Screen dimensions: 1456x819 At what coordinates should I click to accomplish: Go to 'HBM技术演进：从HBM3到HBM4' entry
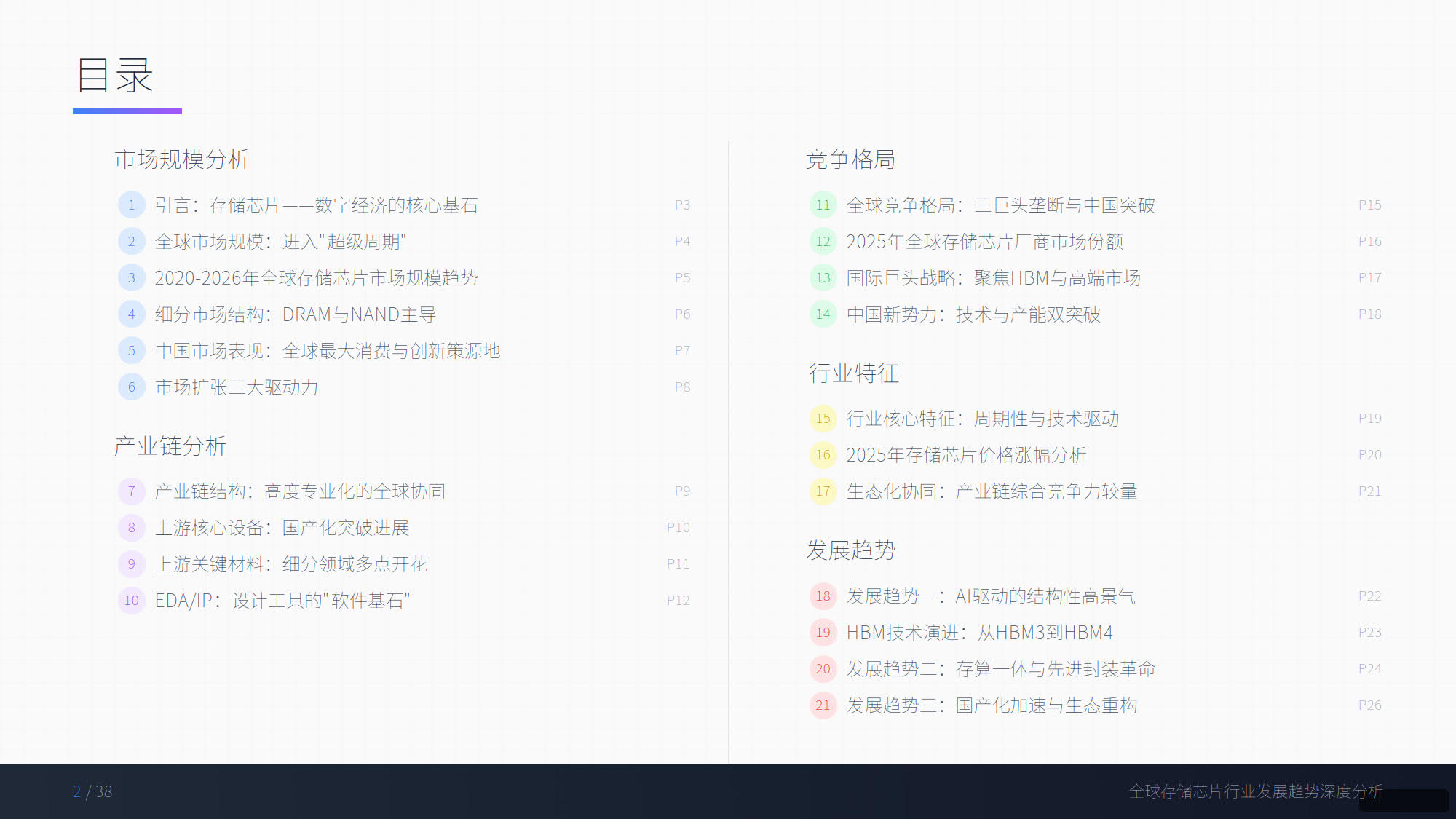coord(979,633)
